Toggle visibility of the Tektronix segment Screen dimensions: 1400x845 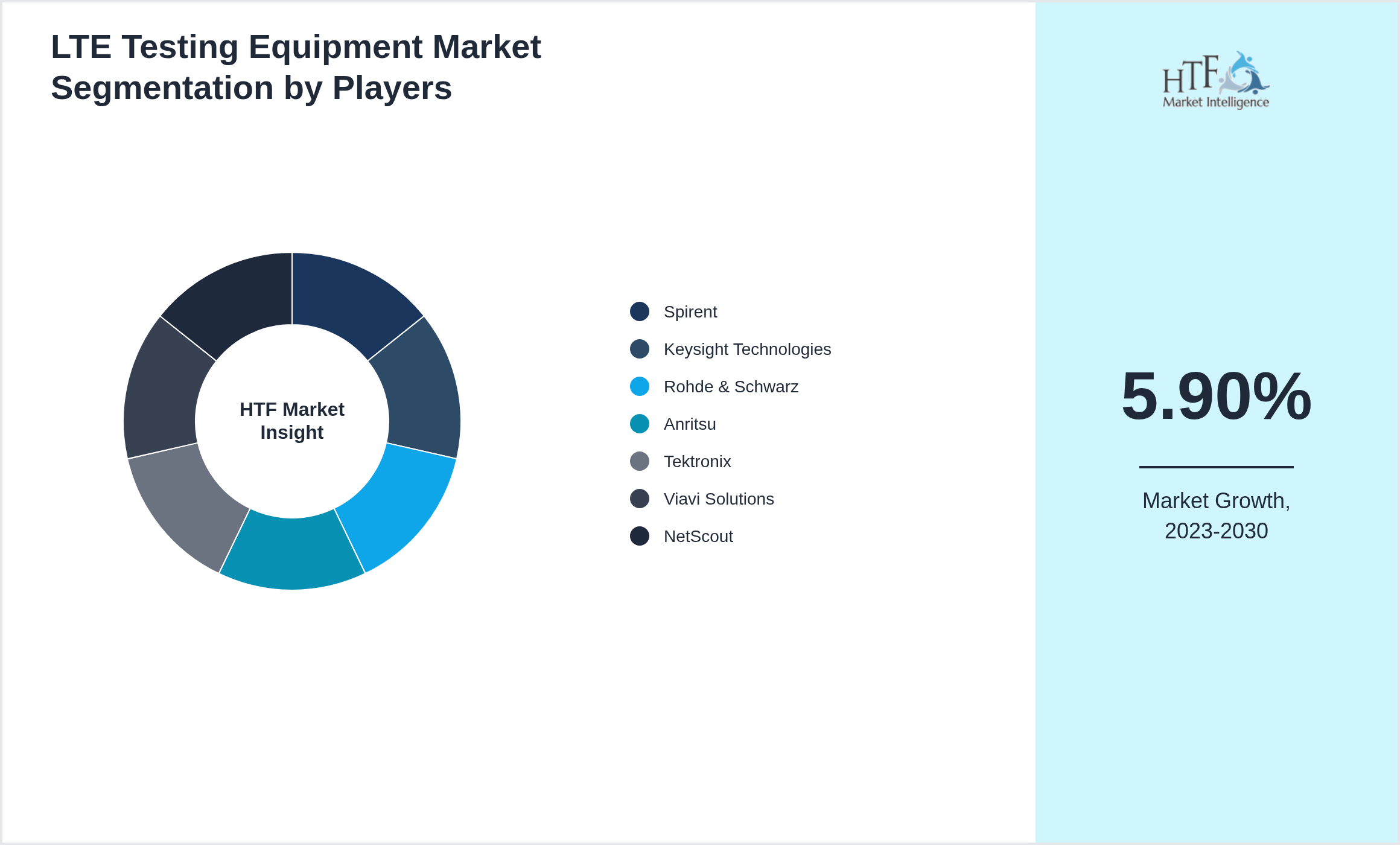click(697, 461)
